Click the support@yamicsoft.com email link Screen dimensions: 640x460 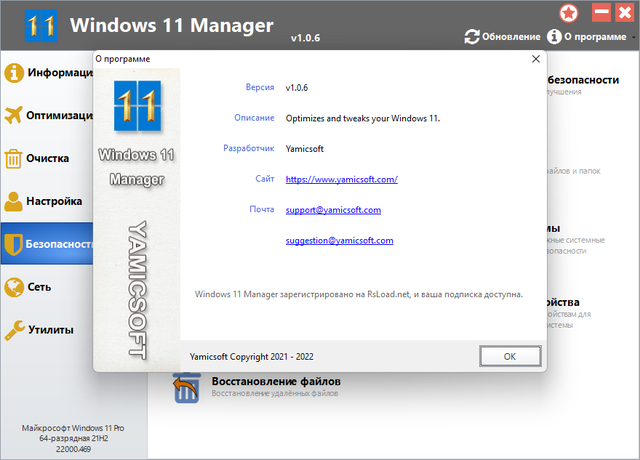(333, 210)
